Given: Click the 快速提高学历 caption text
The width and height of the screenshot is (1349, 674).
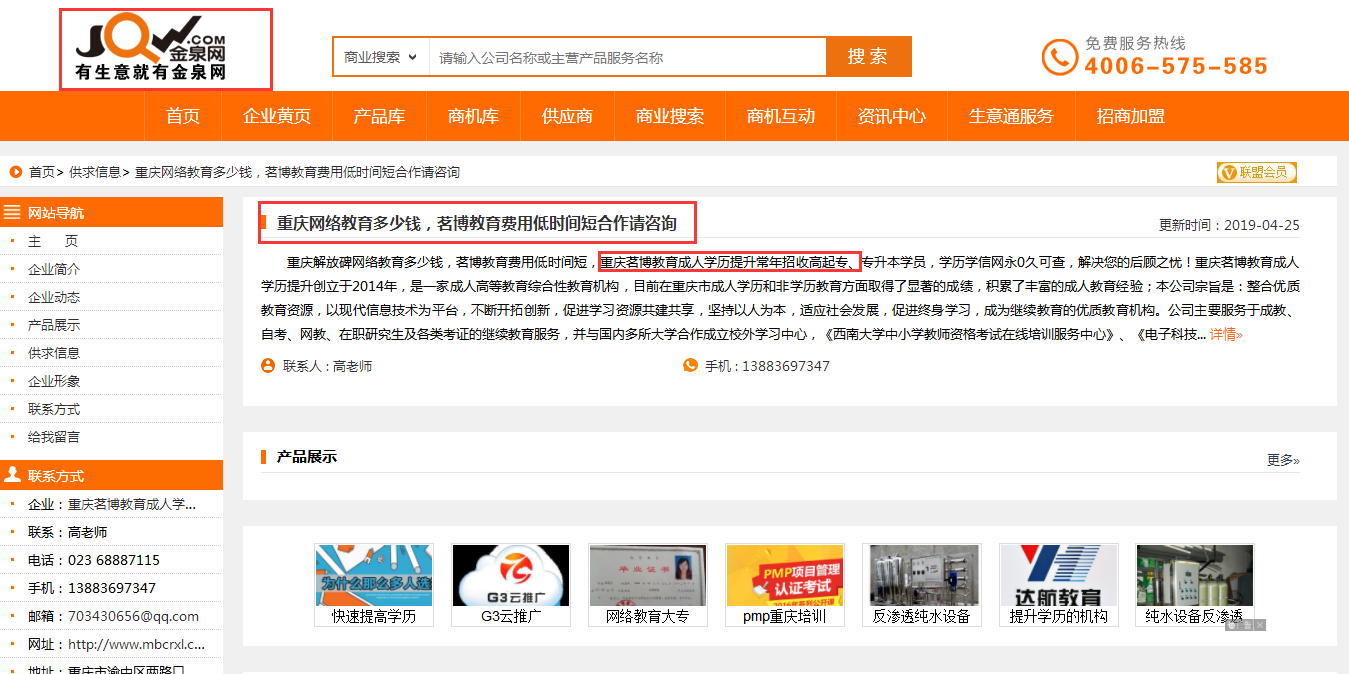Looking at the screenshot, I should [x=374, y=616].
